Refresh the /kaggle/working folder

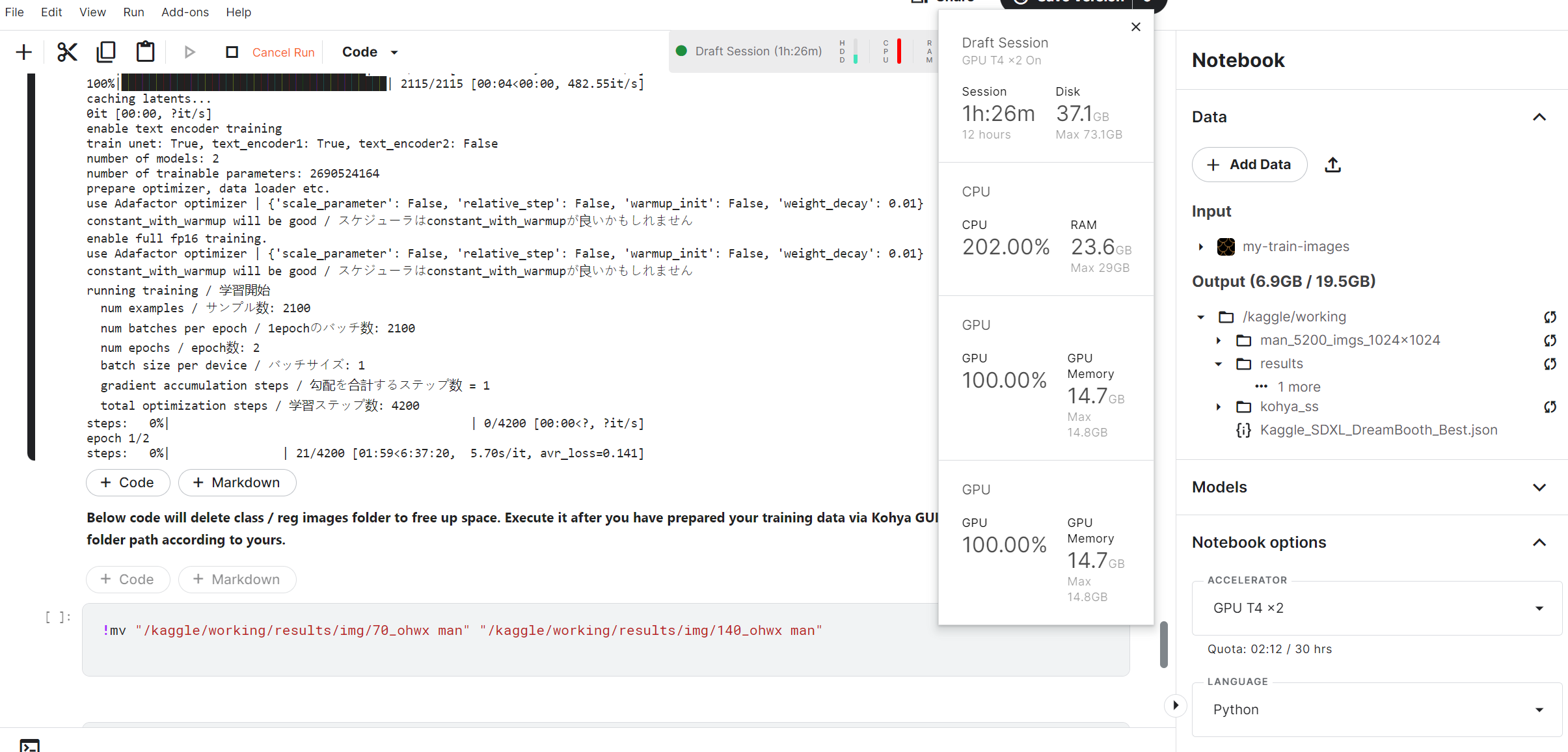click(x=1550, y=317)
